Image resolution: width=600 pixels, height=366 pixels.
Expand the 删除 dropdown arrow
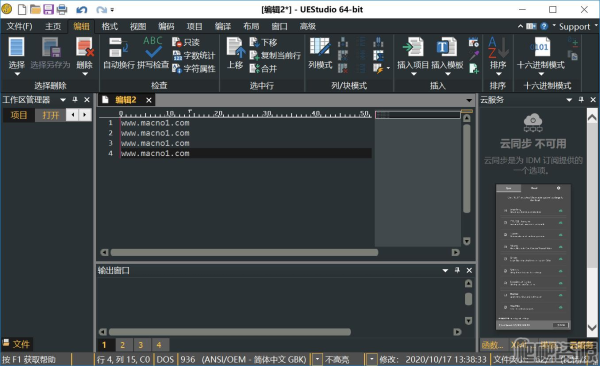[85, 74]
